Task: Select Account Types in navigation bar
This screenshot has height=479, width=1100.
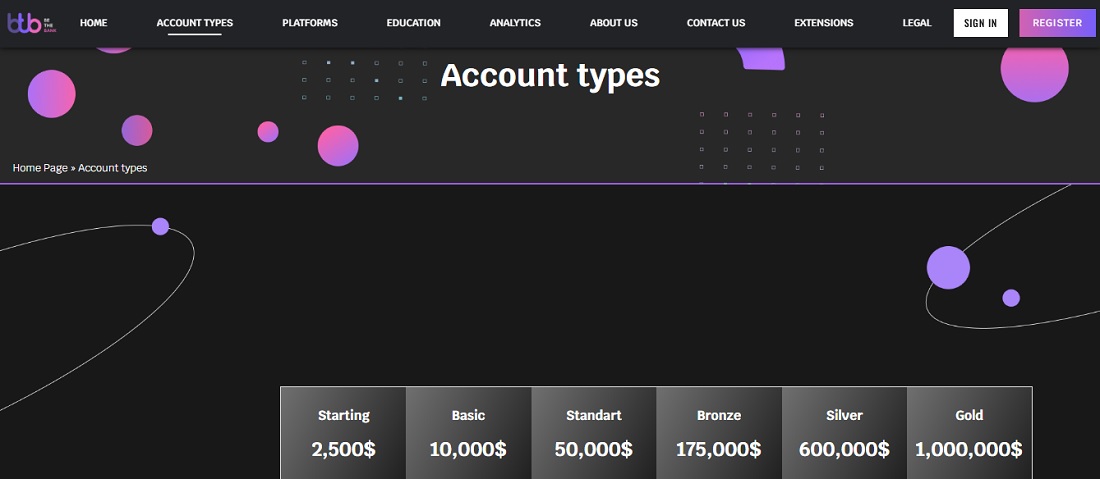Action: point(195,23)
